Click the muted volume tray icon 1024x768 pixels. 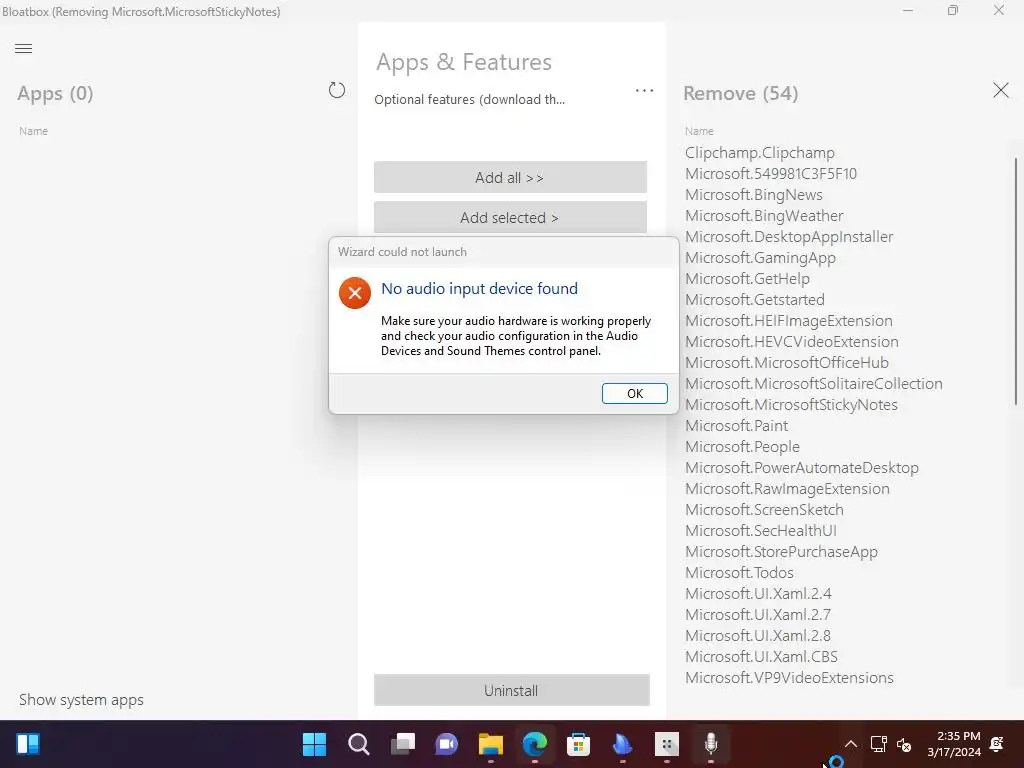coord(904,744)
